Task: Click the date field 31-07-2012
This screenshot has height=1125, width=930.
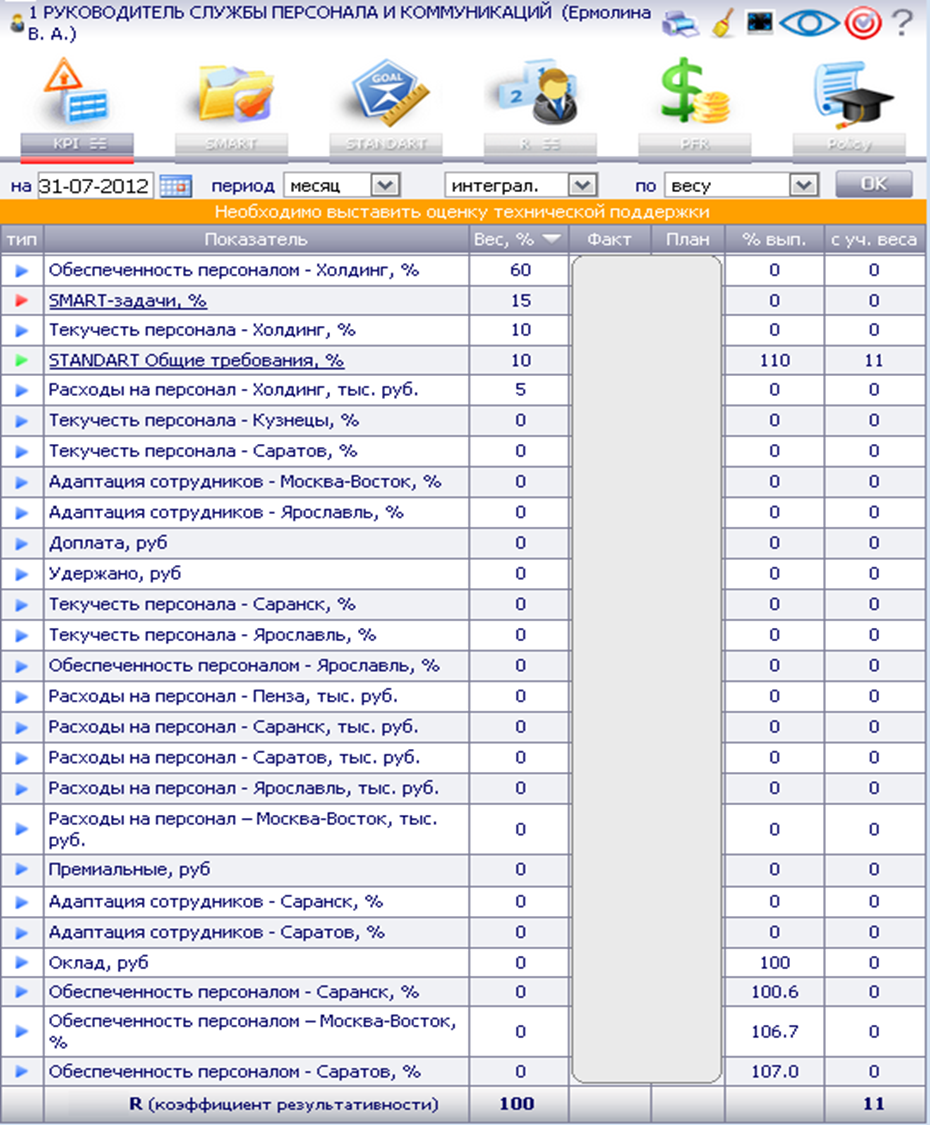Action: [x=95, y=187]
